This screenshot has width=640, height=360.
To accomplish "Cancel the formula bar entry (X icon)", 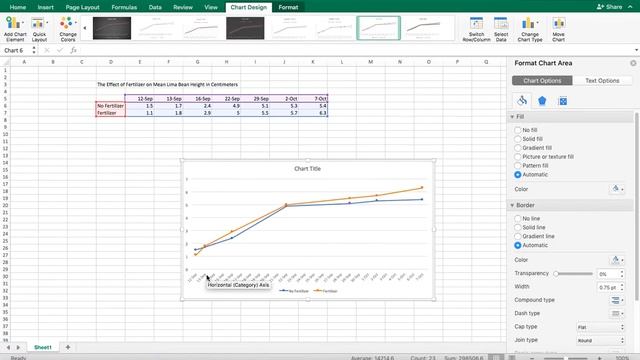I will pos(47,50).
